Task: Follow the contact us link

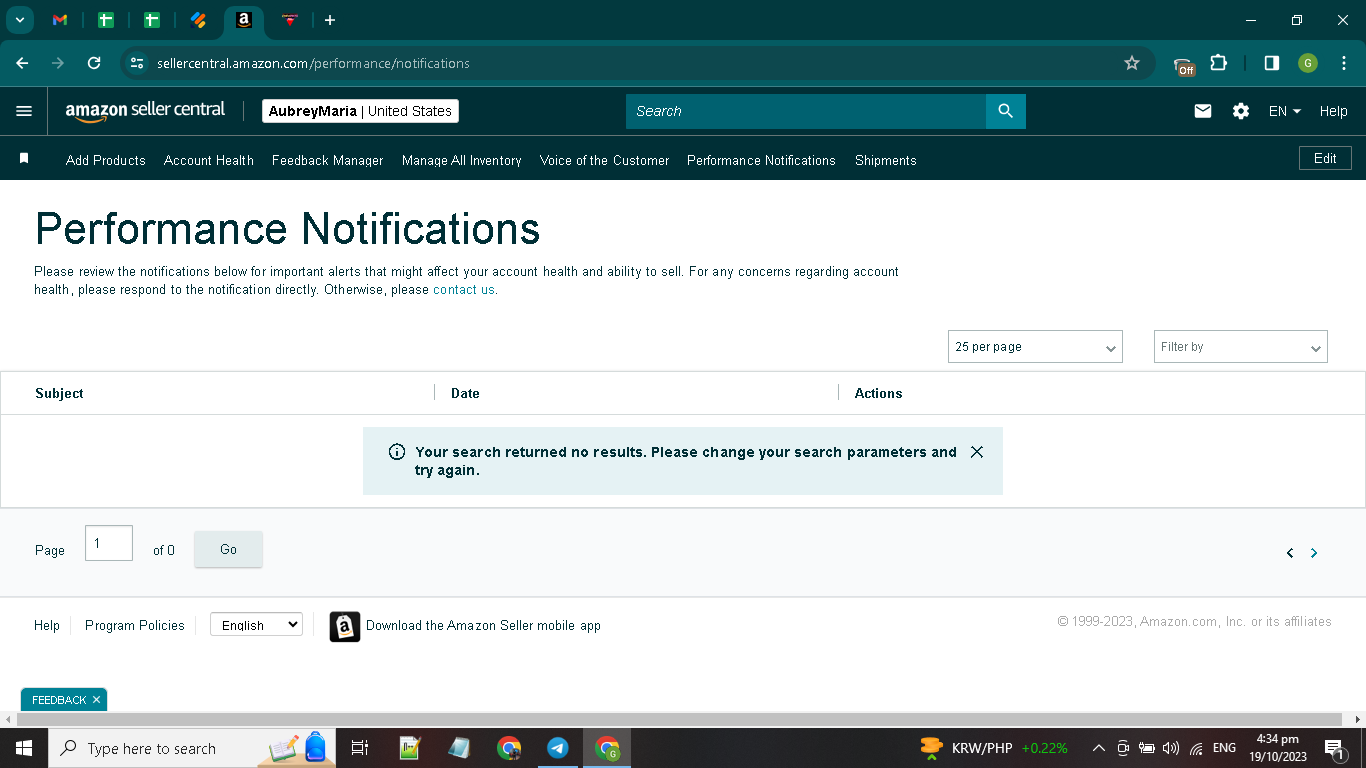Action: (464, 290)
